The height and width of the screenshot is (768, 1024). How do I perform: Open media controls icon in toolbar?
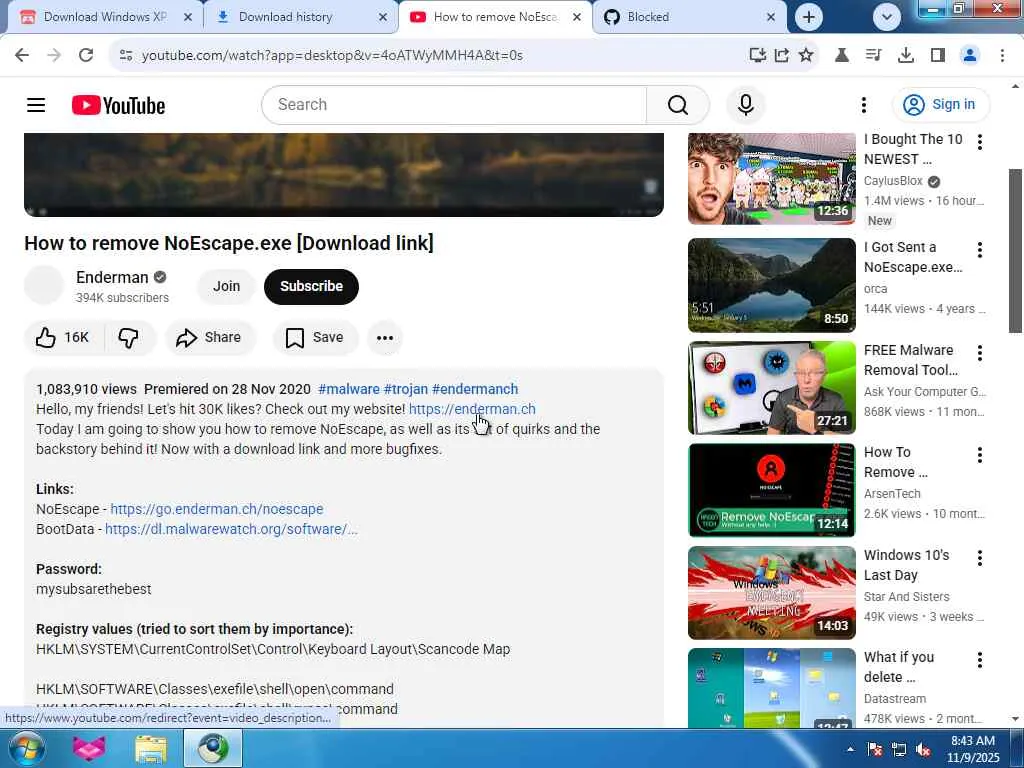[x=873, y=56]
